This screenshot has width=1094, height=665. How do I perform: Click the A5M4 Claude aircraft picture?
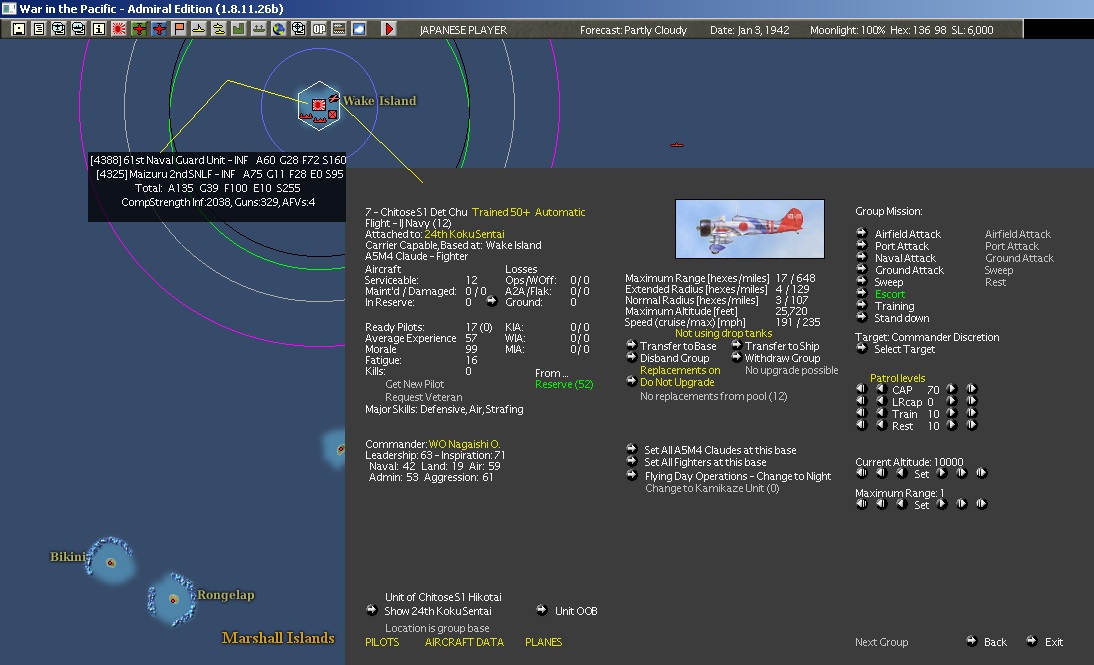pos(749,228)
